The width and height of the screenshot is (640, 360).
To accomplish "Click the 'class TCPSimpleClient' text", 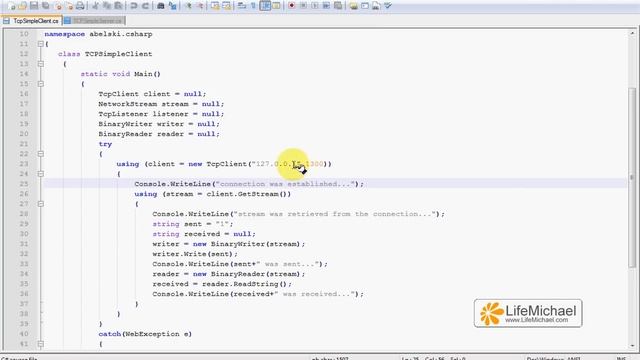I will 105,54.
